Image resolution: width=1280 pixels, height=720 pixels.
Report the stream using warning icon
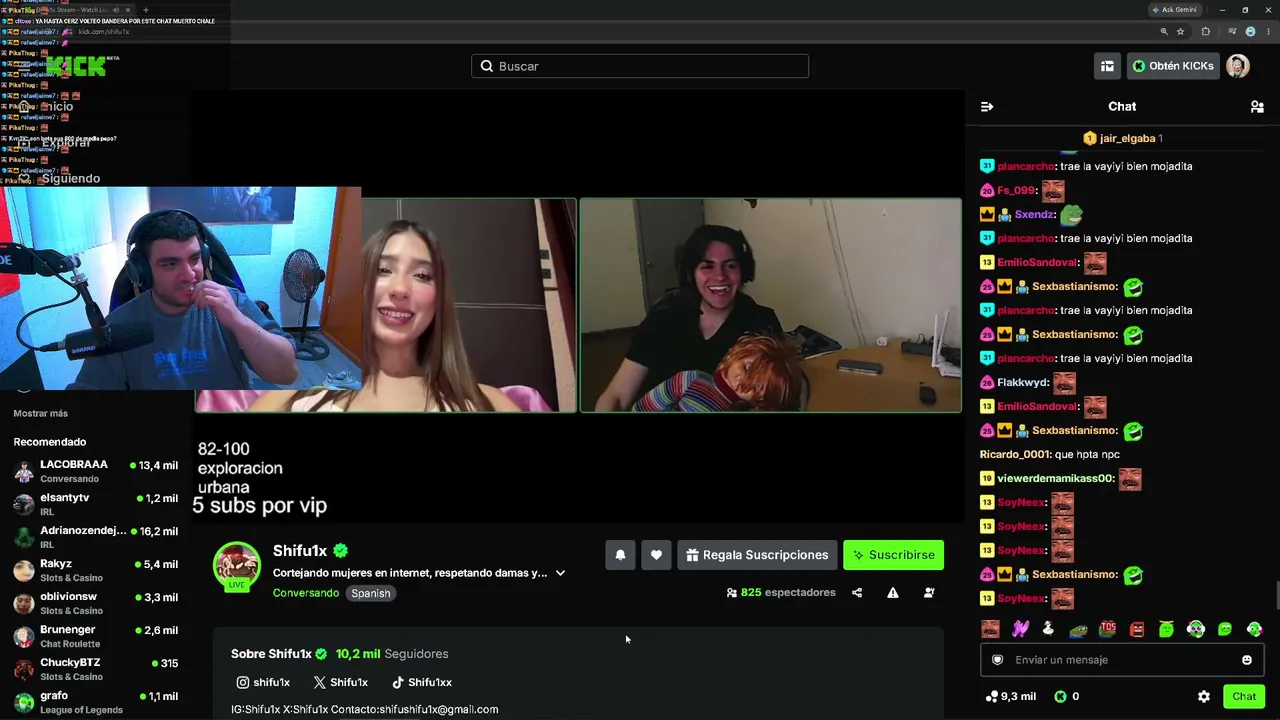[893, 593]
